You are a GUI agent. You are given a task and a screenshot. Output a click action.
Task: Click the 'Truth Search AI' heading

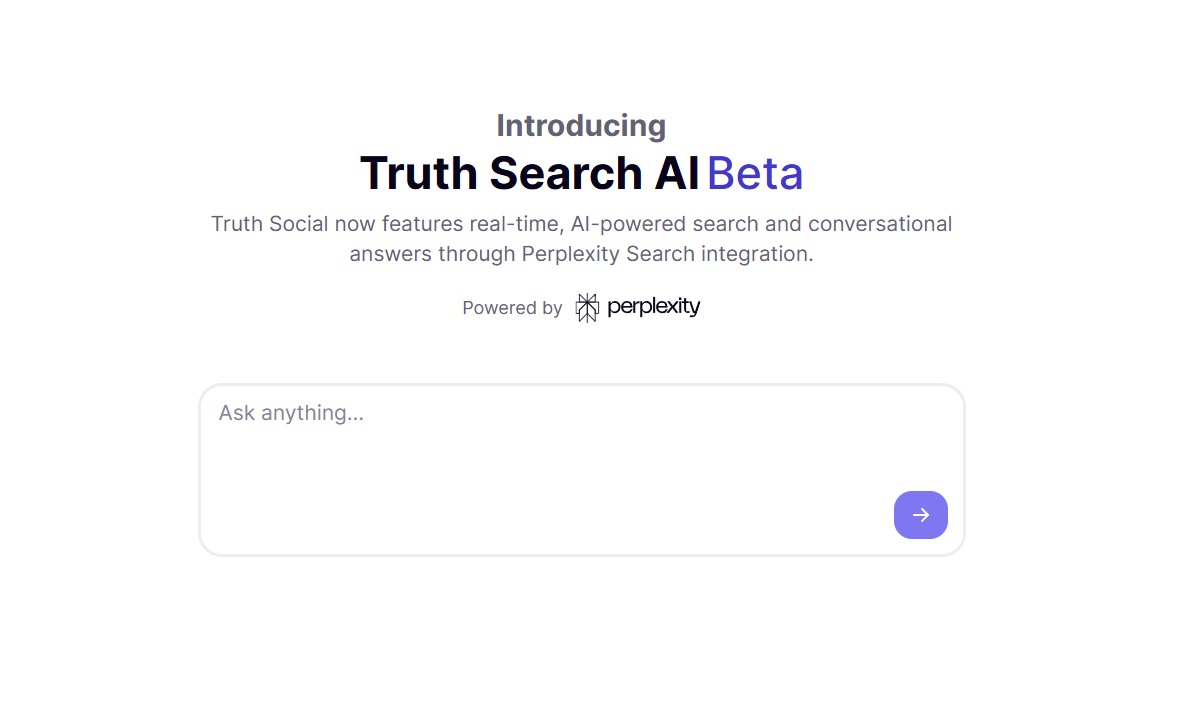pyautogui.click(x=530, y=172)
